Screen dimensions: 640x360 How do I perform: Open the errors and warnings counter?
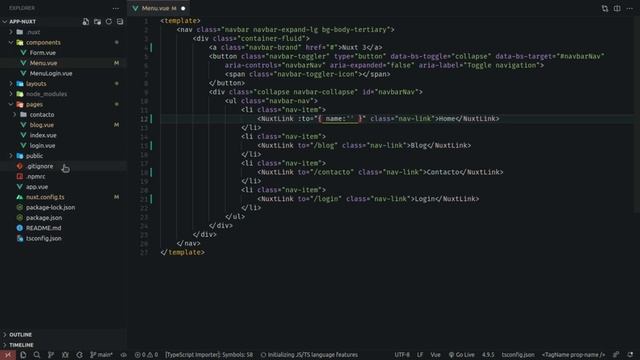click(146, 355)
